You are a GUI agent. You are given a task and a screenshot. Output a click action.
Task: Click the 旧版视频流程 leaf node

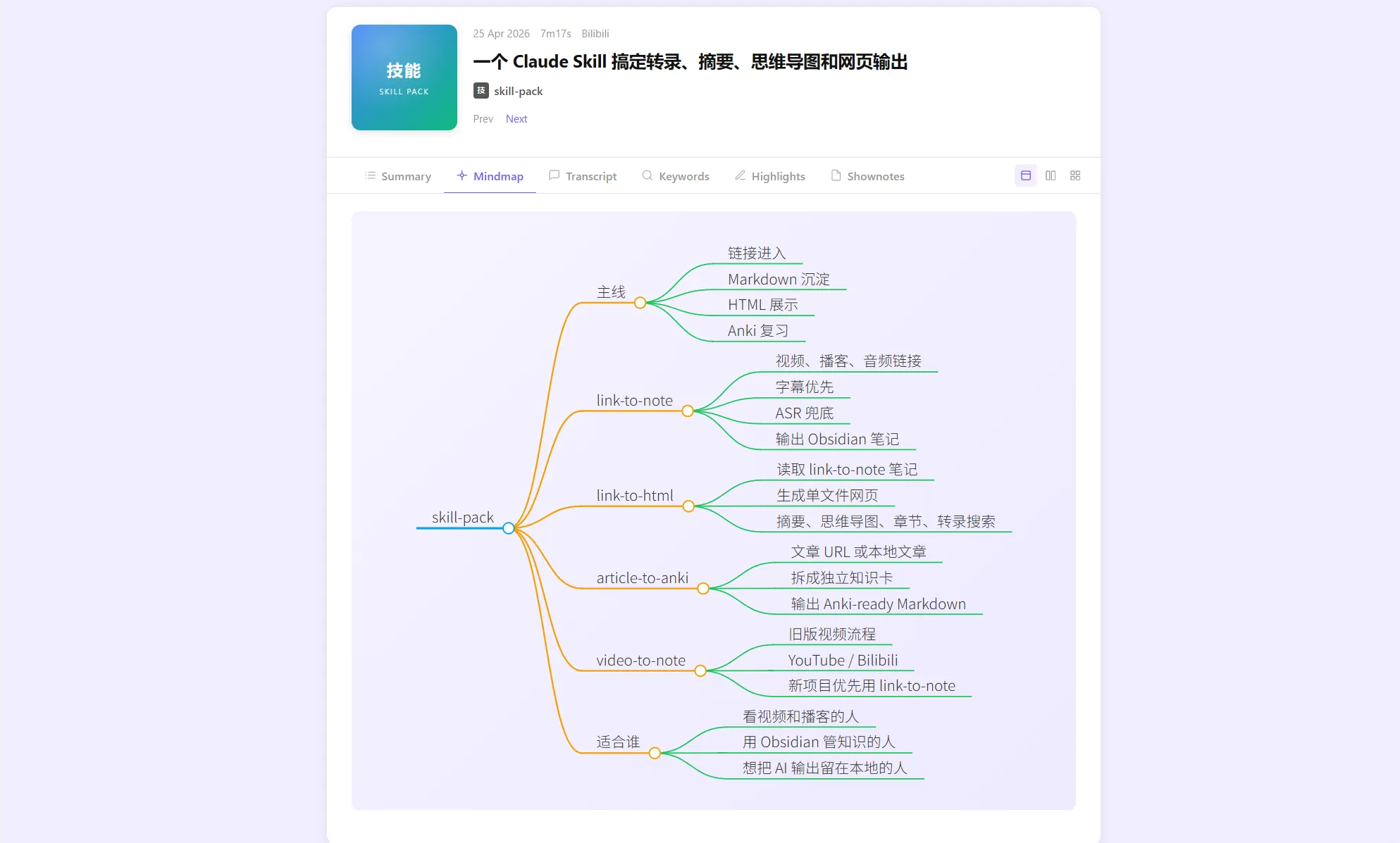(832, 635)
